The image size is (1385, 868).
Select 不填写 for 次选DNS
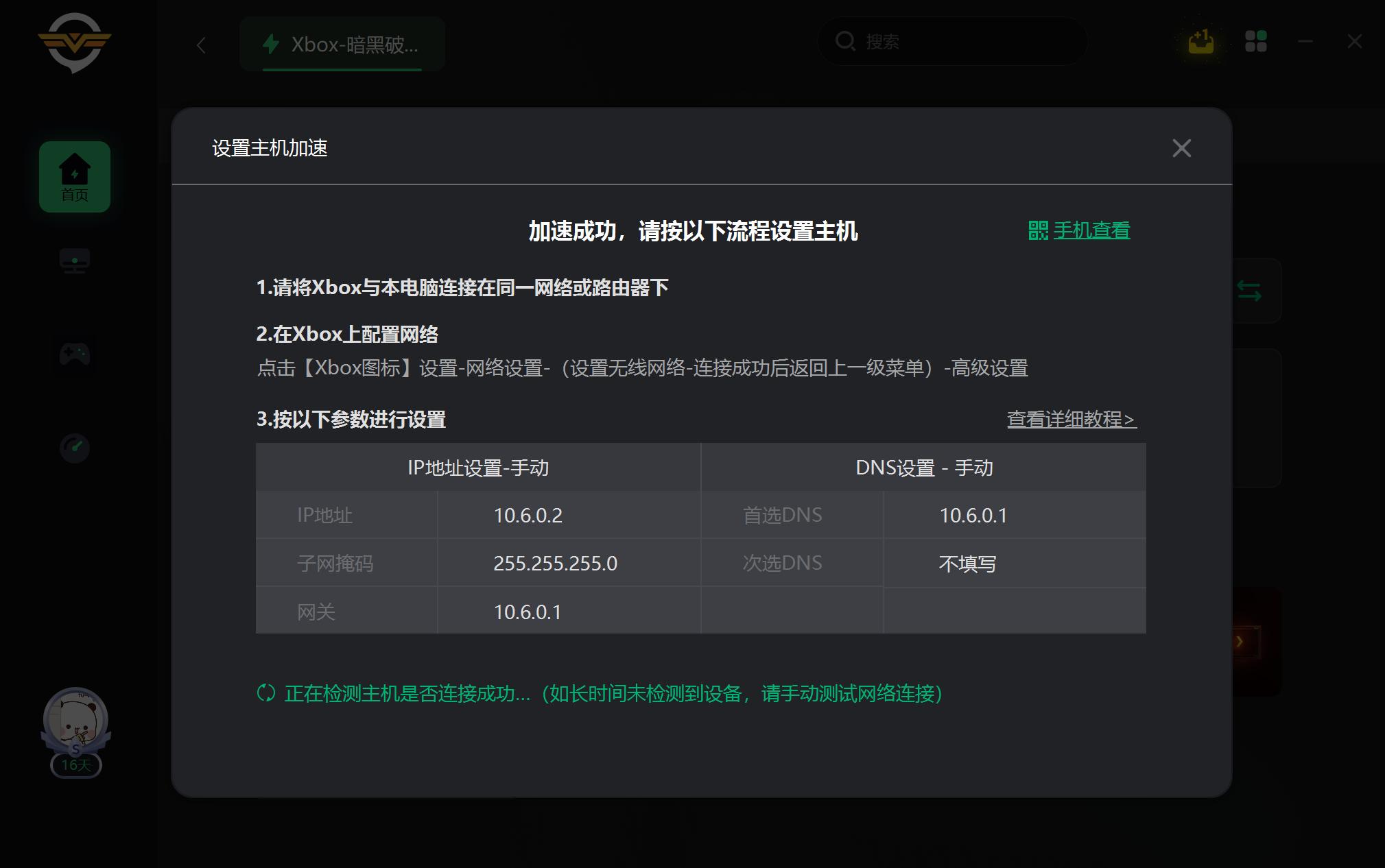[969, 563]
